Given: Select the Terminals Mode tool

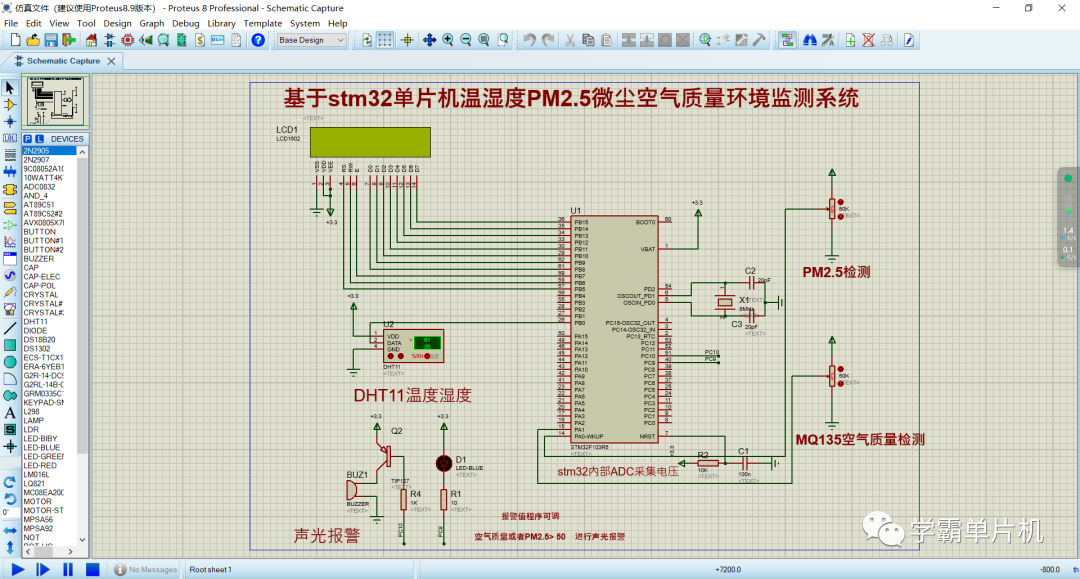Looking at the screenshot, I should point(10,207).
